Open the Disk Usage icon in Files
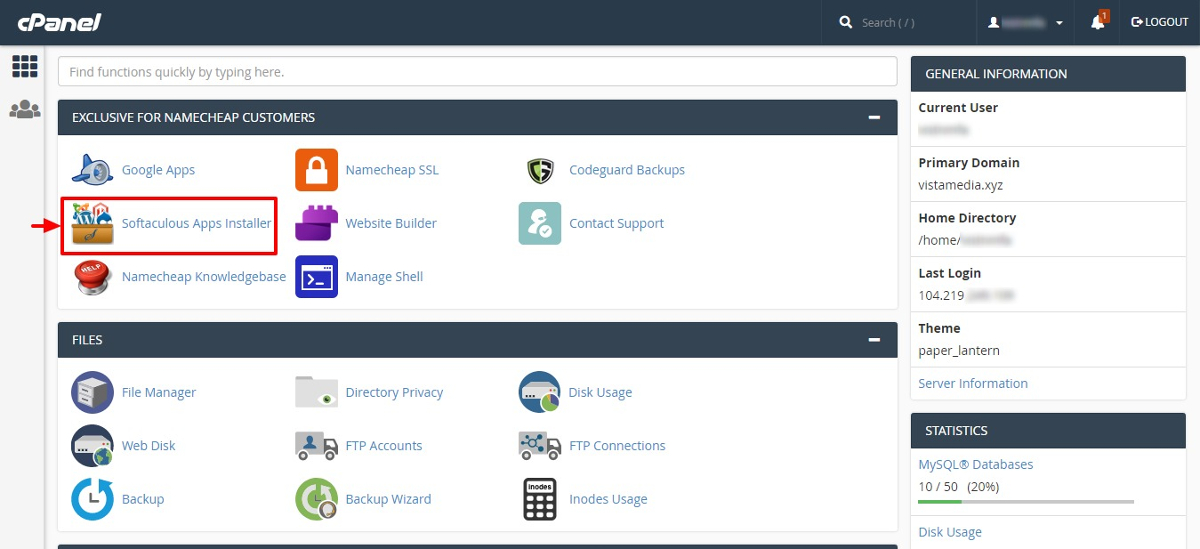 (540, 392)
